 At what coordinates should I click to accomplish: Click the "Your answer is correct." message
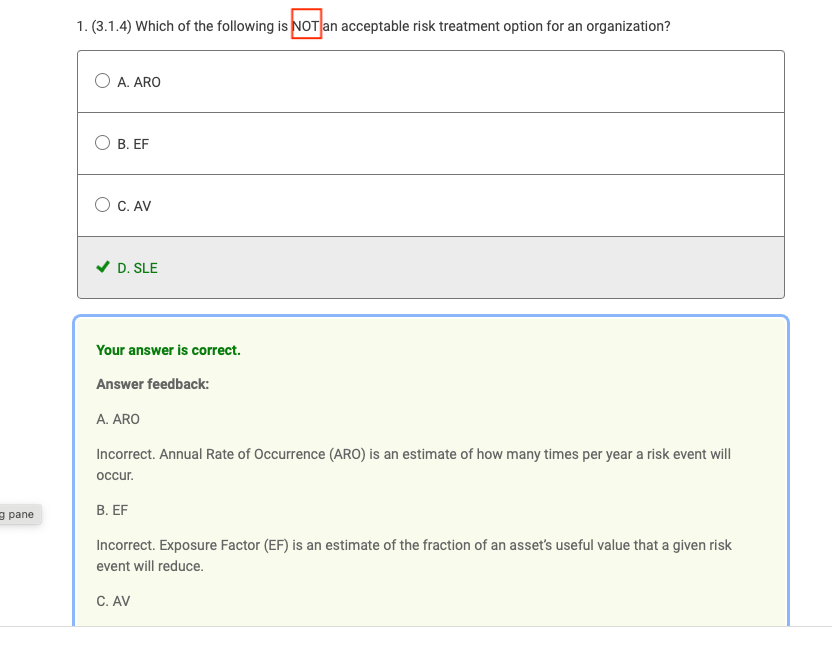(x=168, y=350)
